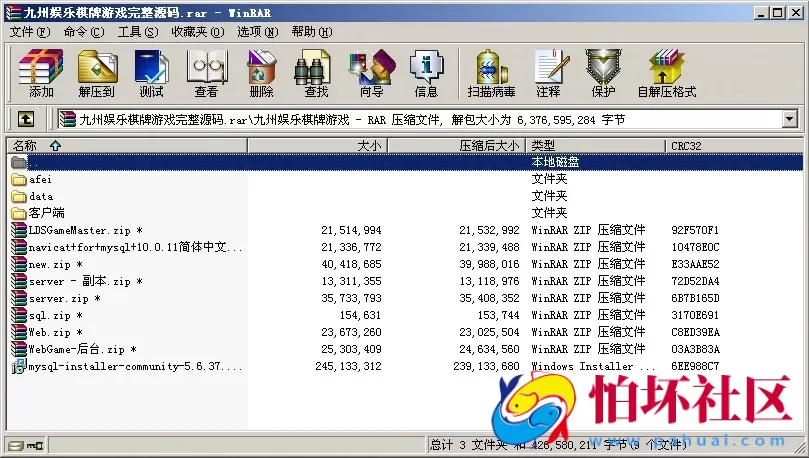The width and height of the screenshot is (809, 458).
Task: Click the size value 245,133,312
Action: pos(348,366)
